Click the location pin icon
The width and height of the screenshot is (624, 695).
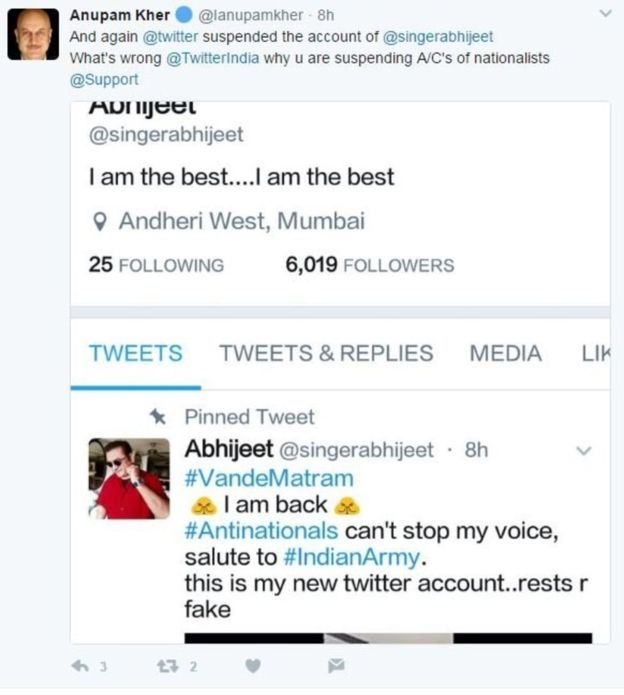coord(99,222)
